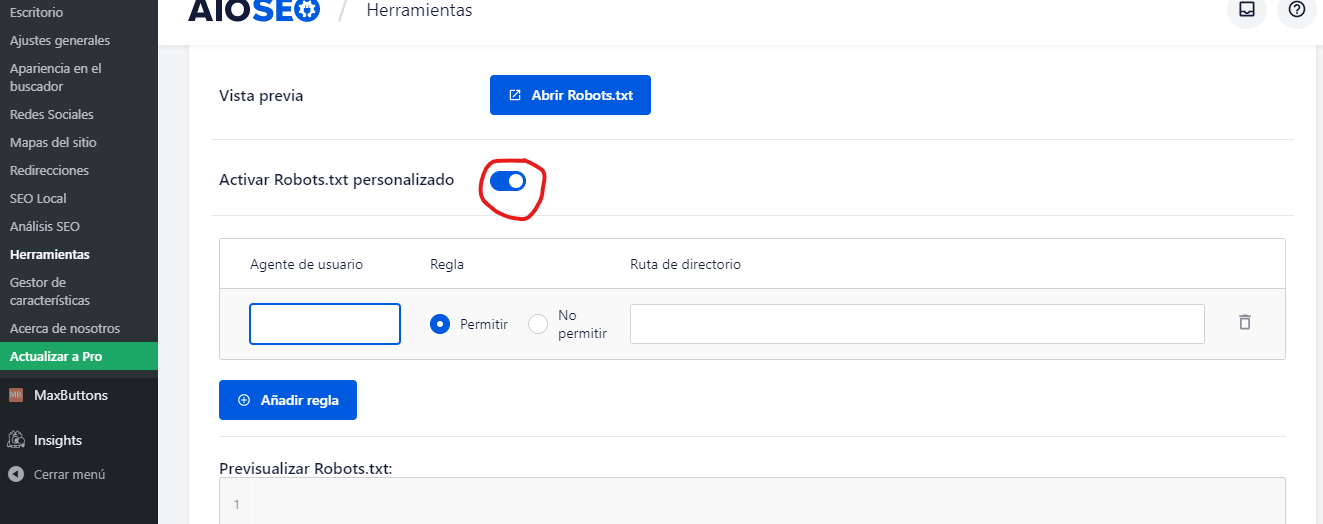Screen dimensions: 1323x524
Task: Click the Cerrar menú collapse arrow icon
Action: (x=16, y=475)
